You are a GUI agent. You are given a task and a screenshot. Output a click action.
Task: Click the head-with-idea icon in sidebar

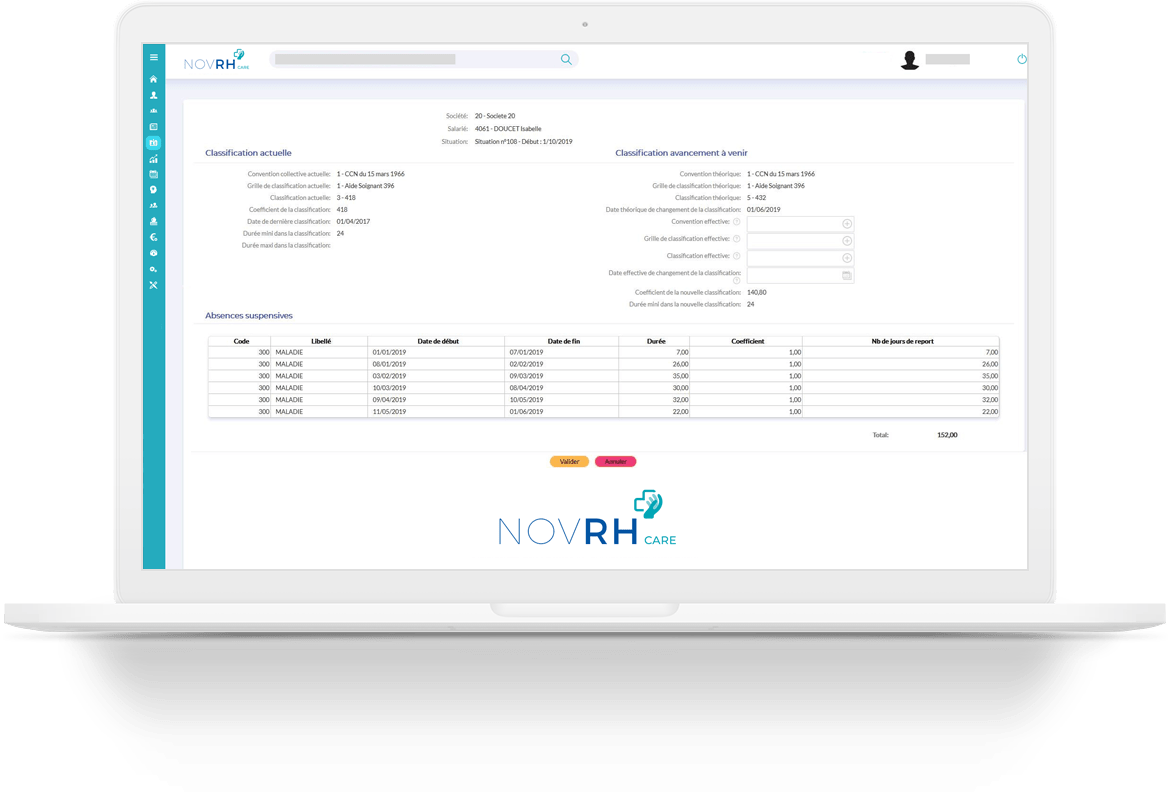coord(154,190)
